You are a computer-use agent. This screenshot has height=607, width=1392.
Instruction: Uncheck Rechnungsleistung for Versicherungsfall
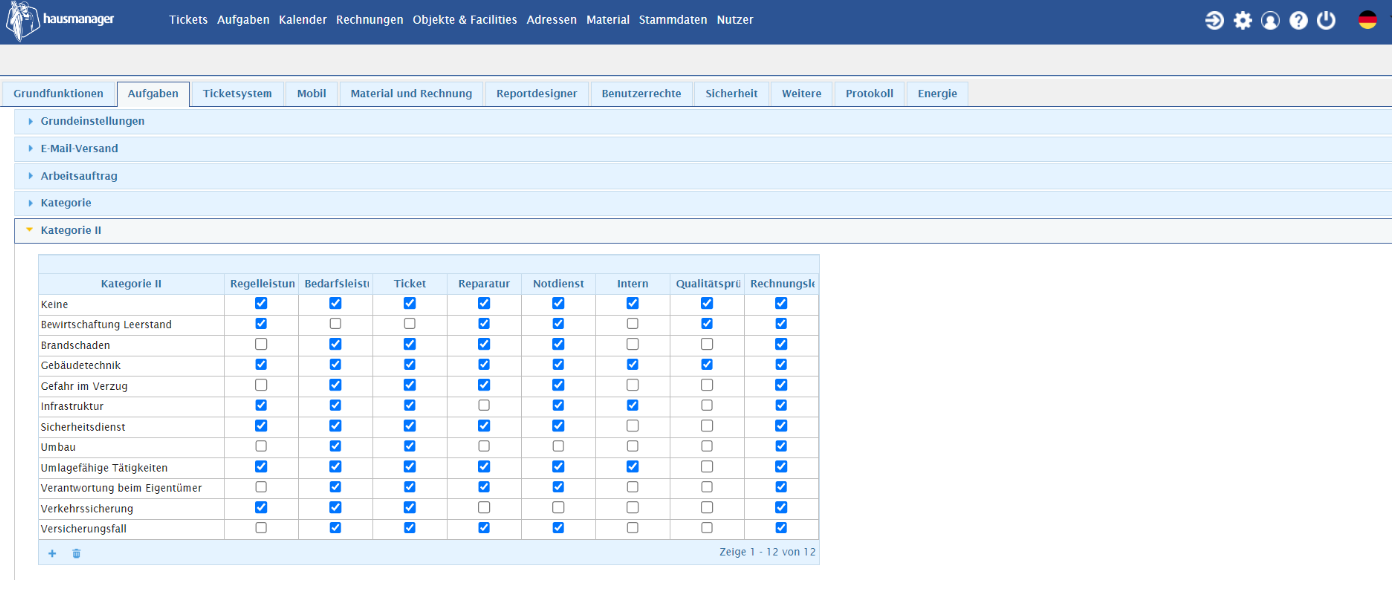pyautogui.click(x=781, y=528)
